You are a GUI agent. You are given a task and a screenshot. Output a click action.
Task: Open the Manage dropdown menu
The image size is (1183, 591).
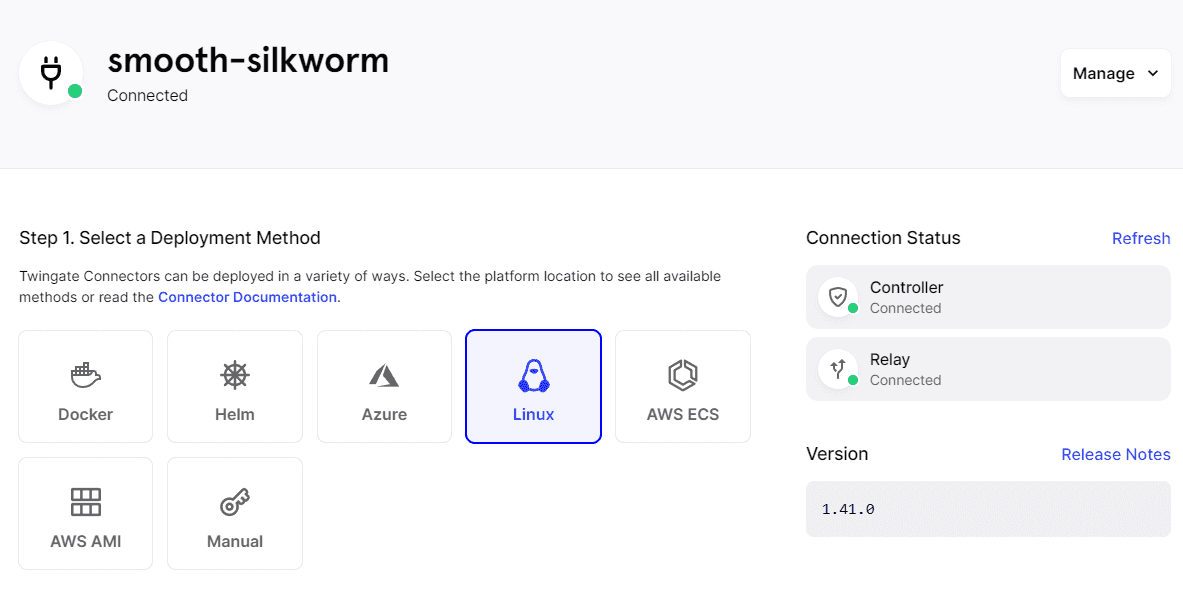(1104, 73)
